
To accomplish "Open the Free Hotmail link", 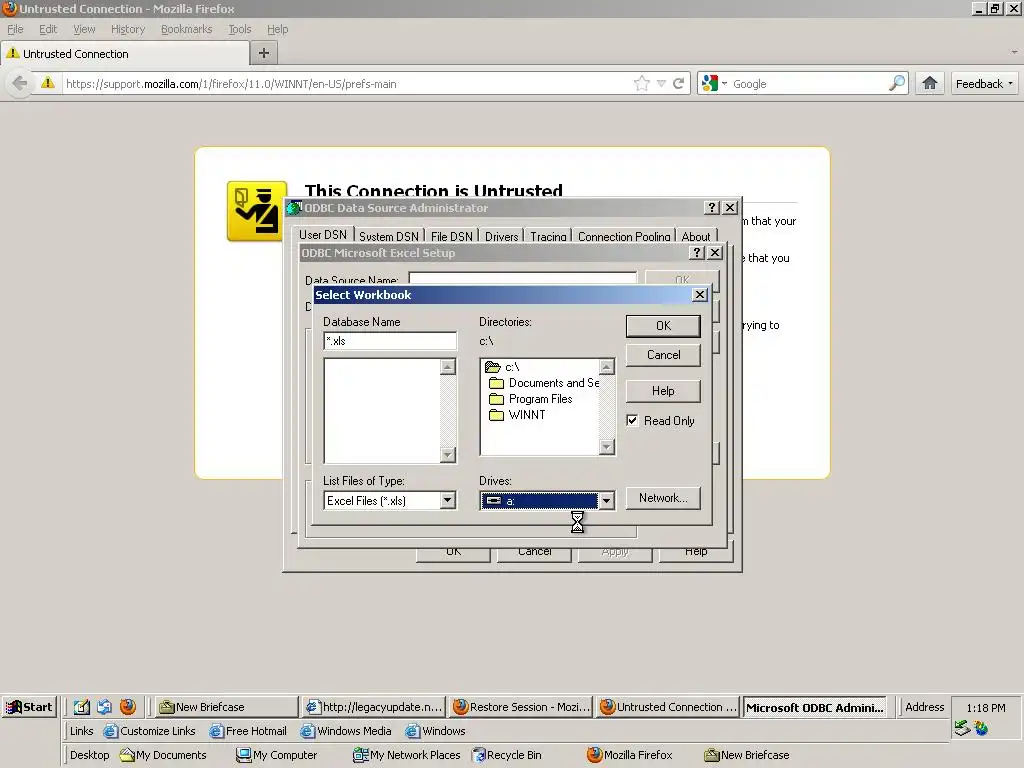I will coord(248,731).
